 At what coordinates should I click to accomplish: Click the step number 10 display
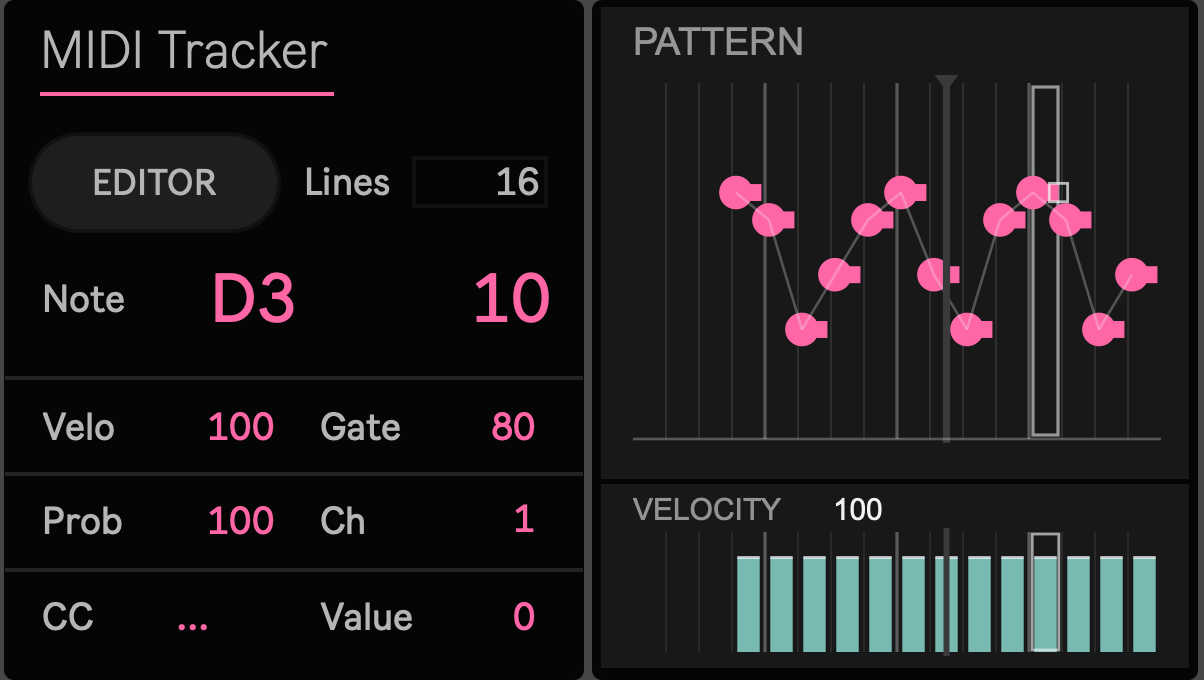click(x=511, y=299)
